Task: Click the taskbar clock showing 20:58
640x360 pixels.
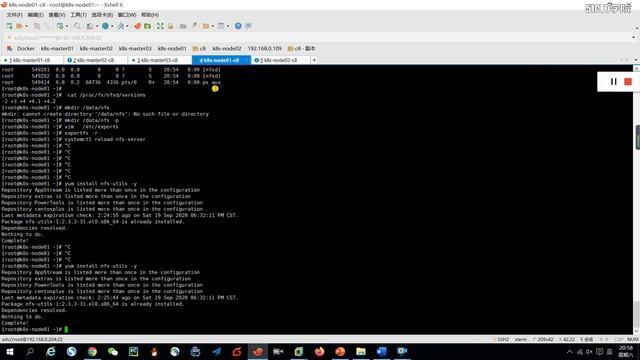Action: 626,351
